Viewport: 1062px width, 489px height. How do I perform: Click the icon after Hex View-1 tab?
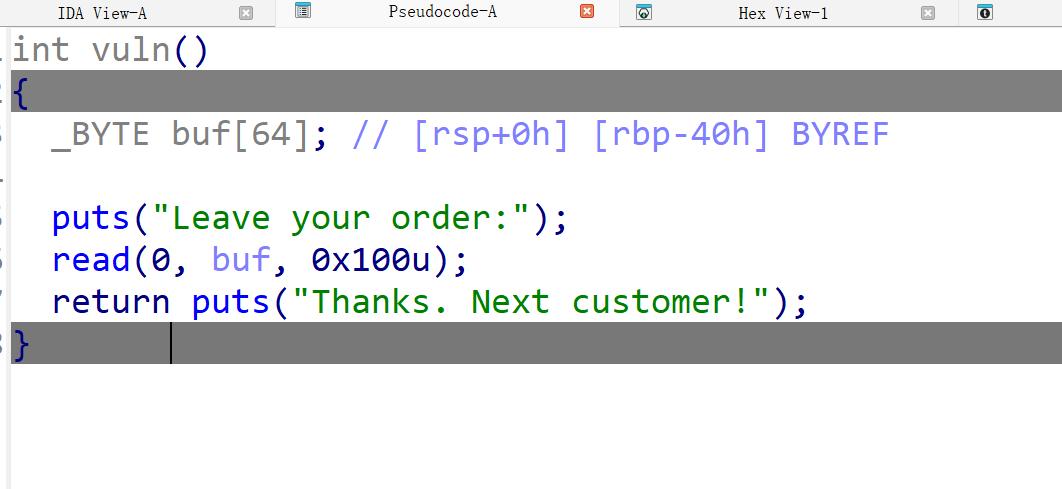coord(985,12)
